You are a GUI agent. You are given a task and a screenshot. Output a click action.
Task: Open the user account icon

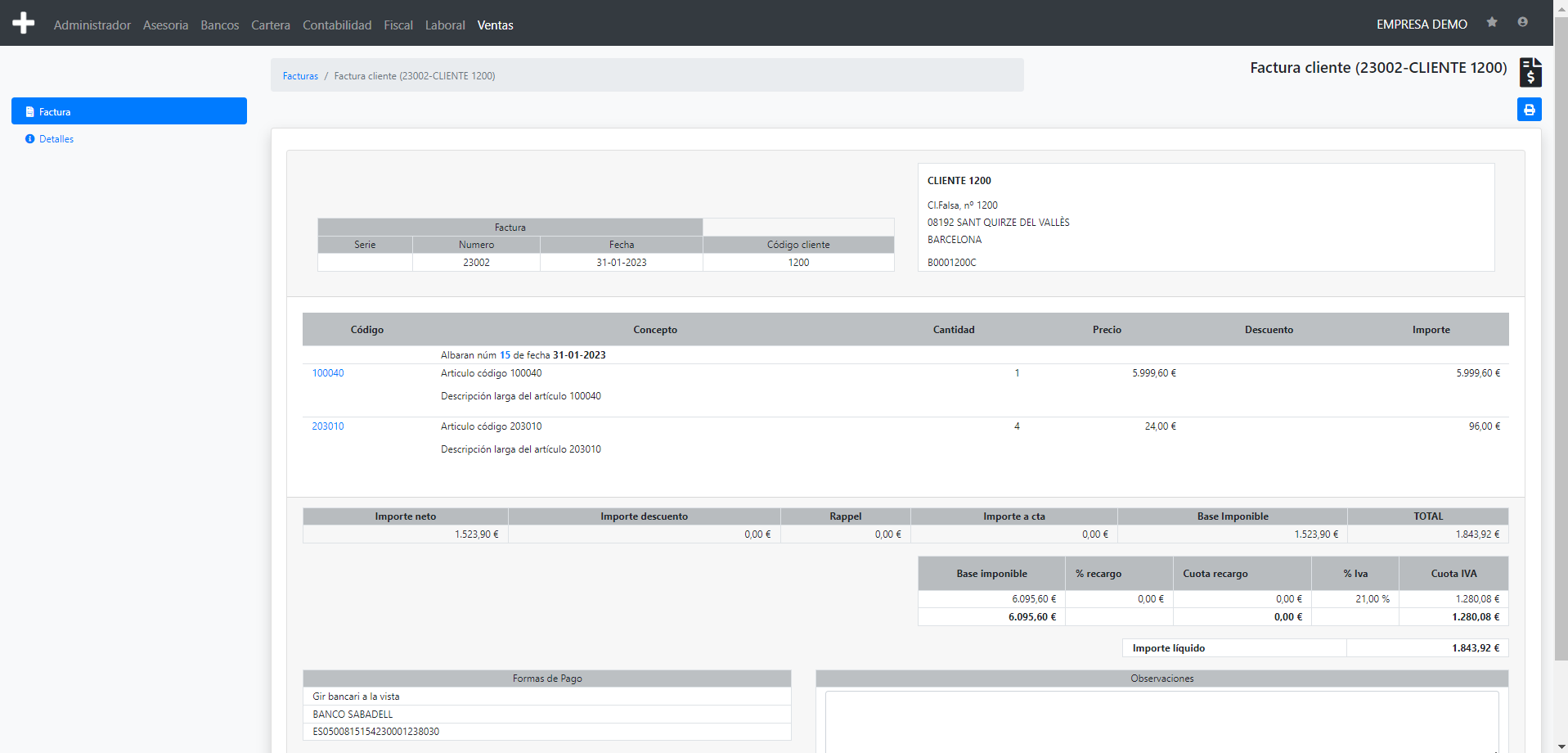(x=1522, y=22)
